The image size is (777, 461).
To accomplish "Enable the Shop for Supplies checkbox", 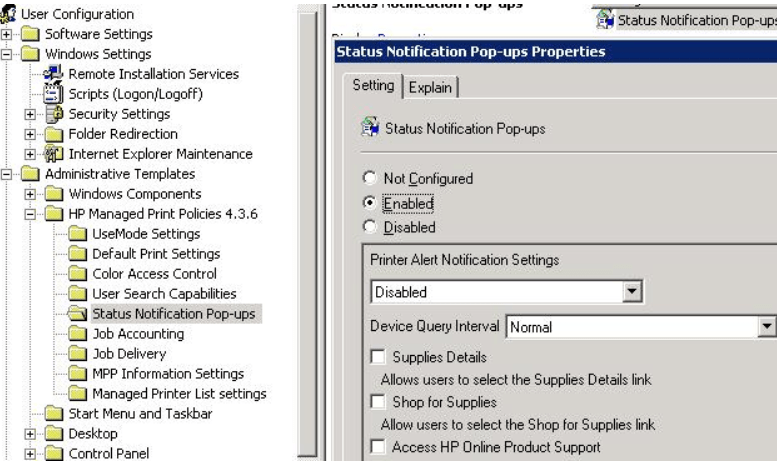I will [x=378, y=402].
